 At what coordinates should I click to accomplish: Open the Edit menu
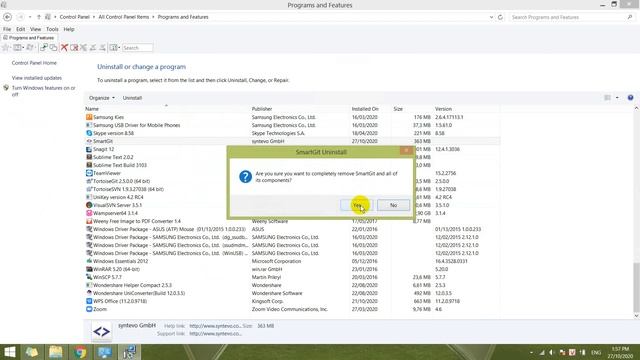coord(20,29)
